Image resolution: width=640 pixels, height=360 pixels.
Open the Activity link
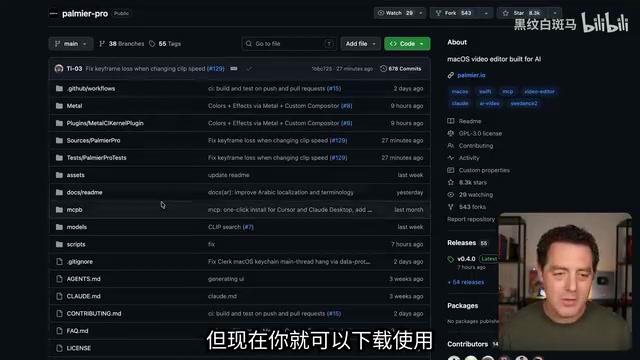click(x=469, y=158)
